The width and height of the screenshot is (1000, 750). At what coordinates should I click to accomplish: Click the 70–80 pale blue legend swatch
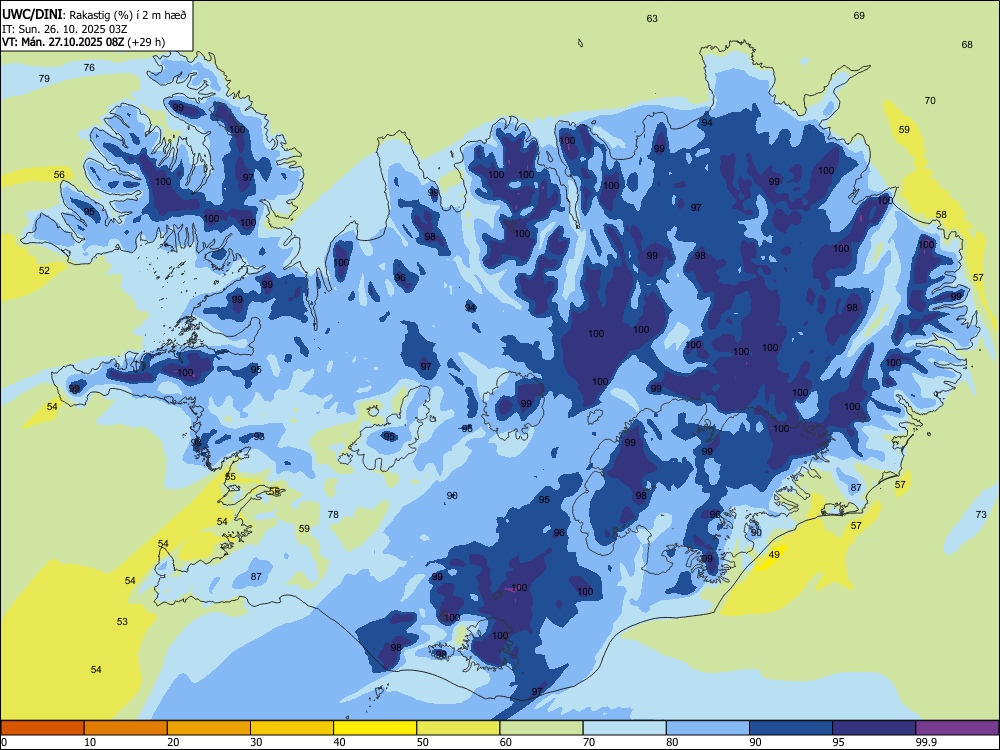pyautogui.click(x=624, y=728)
